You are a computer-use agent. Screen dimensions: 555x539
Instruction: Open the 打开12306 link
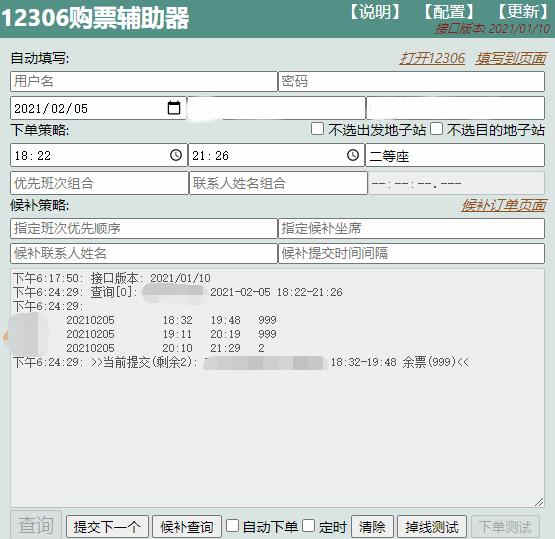[432, 58]
